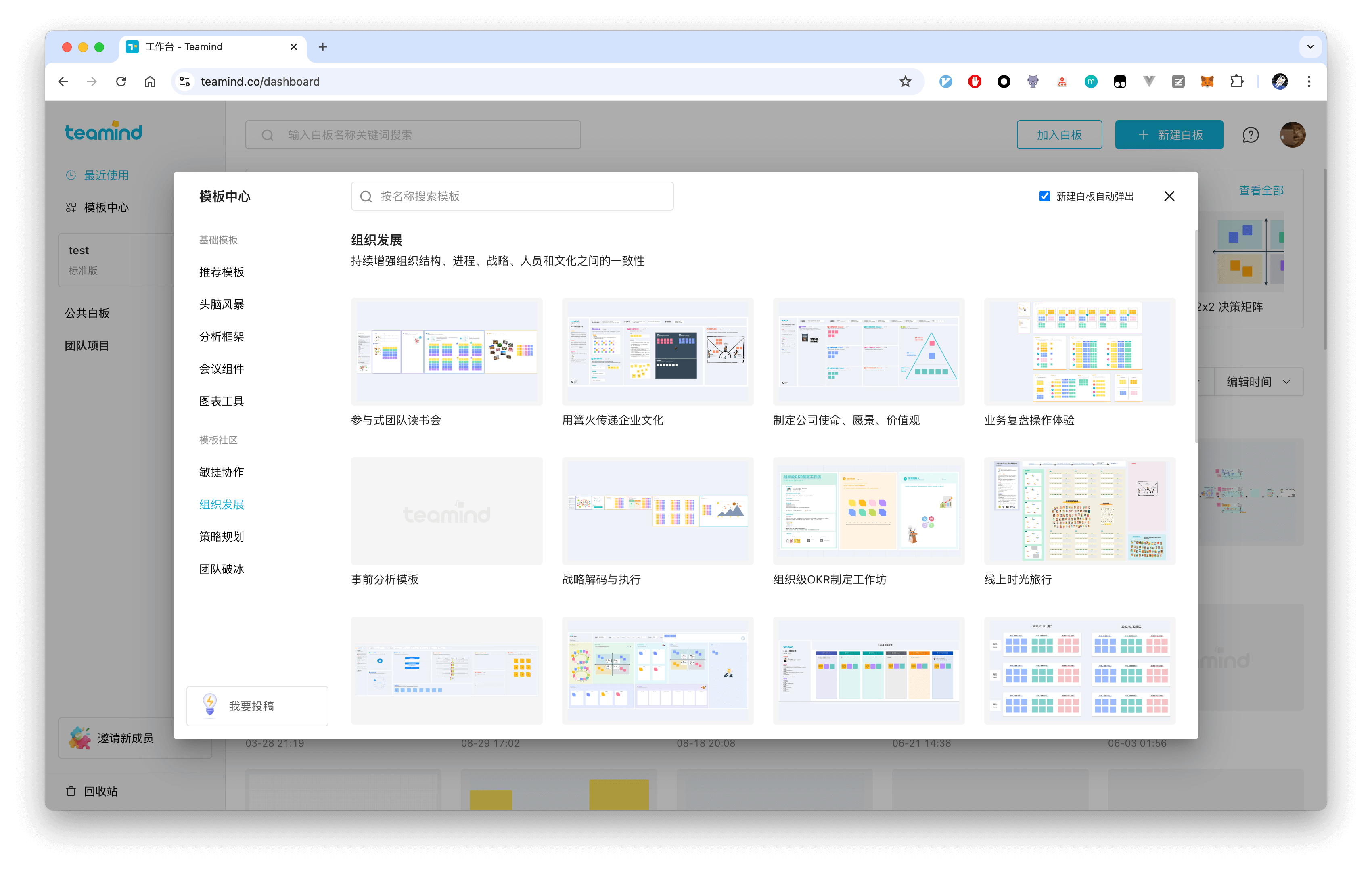Open 参与式团队读书会 template thumbnail
1372x870 pixels.
(447, 351)
